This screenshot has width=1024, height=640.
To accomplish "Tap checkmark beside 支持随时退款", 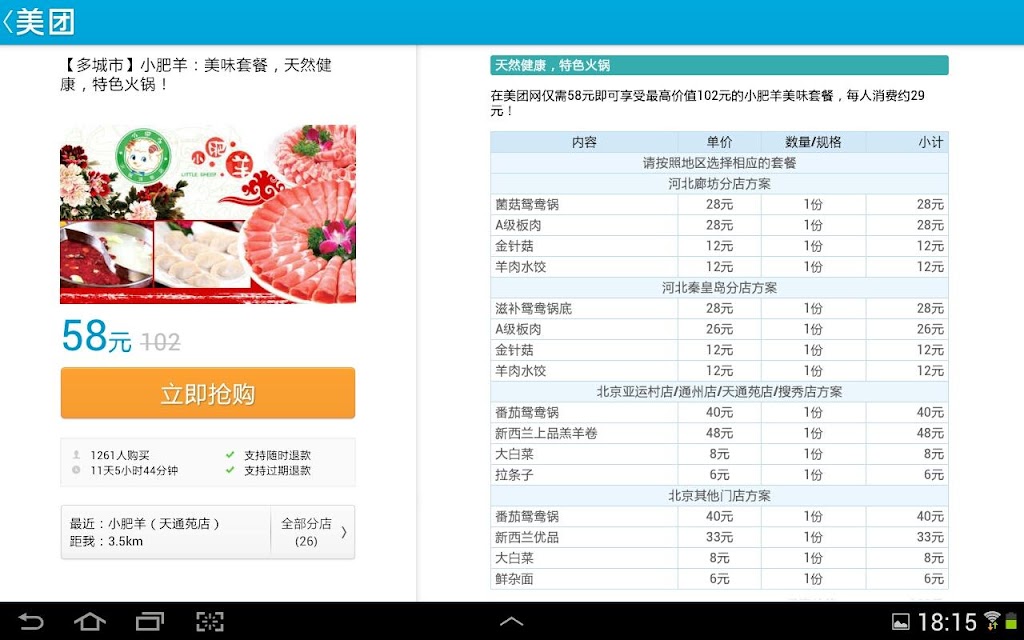I will pos(230,455).
